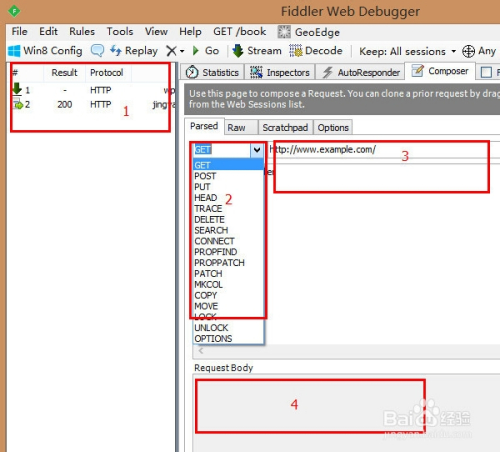
Task: Choose PATCH from the method list
Action: pos(228,273)
